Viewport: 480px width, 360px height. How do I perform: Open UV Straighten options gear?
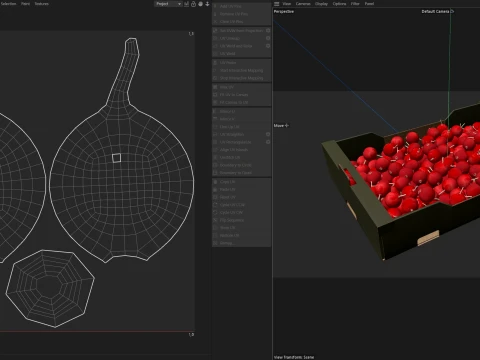pos(268,134)
